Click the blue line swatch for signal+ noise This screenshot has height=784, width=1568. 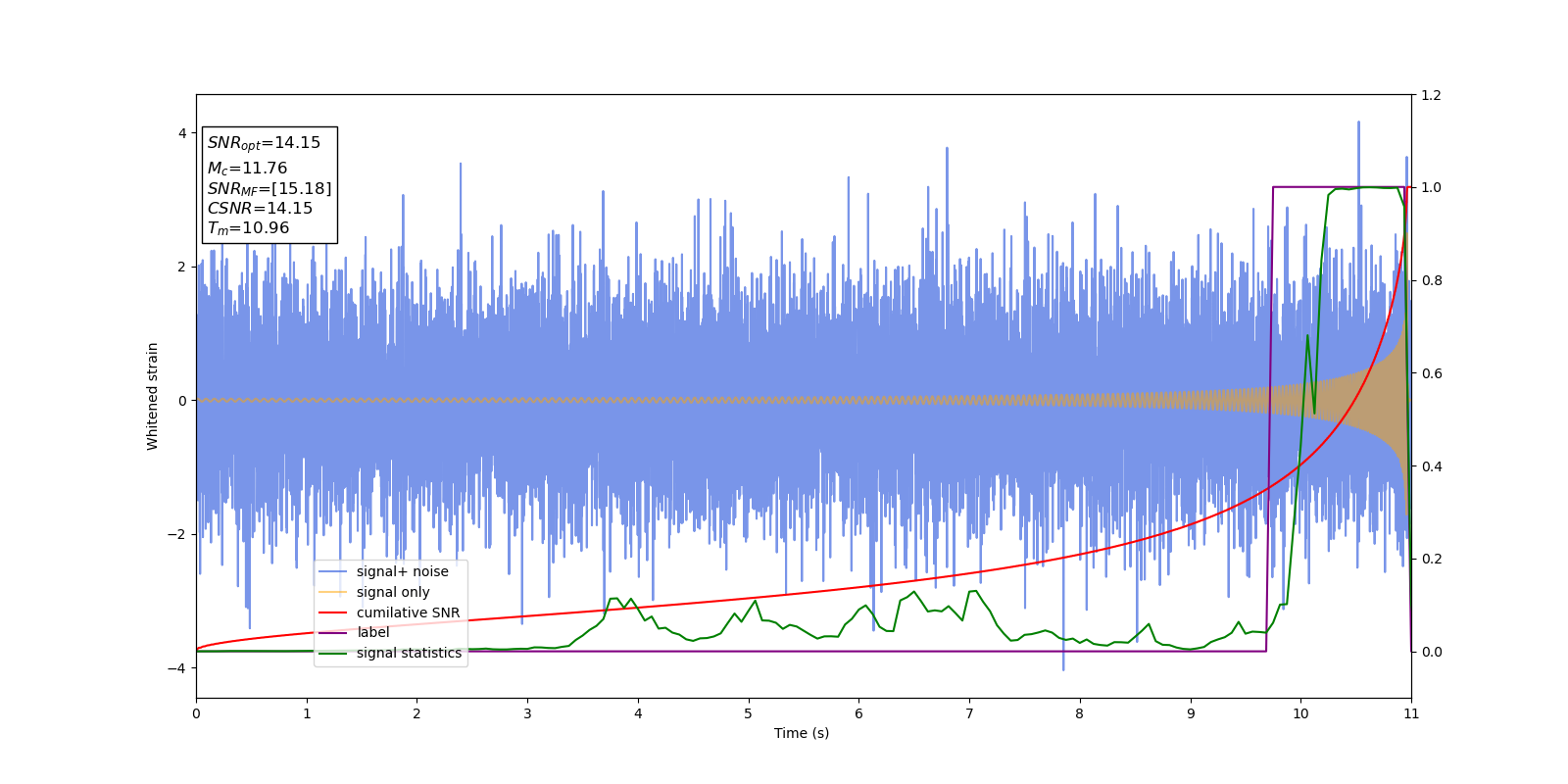coord(333,571)
